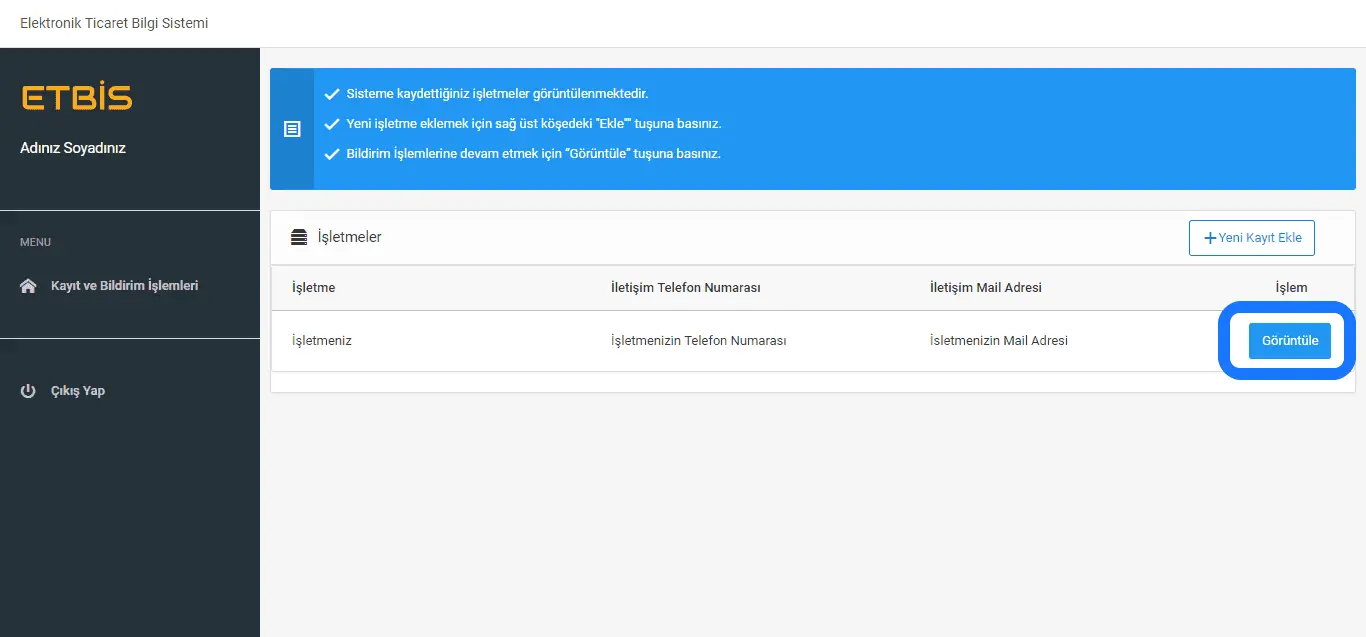The width and height of the screenshot is (1366, 637).
Task: Open Kayıt ve Bildirim İşlemleri menu item
Action: (x=124, y=286)
